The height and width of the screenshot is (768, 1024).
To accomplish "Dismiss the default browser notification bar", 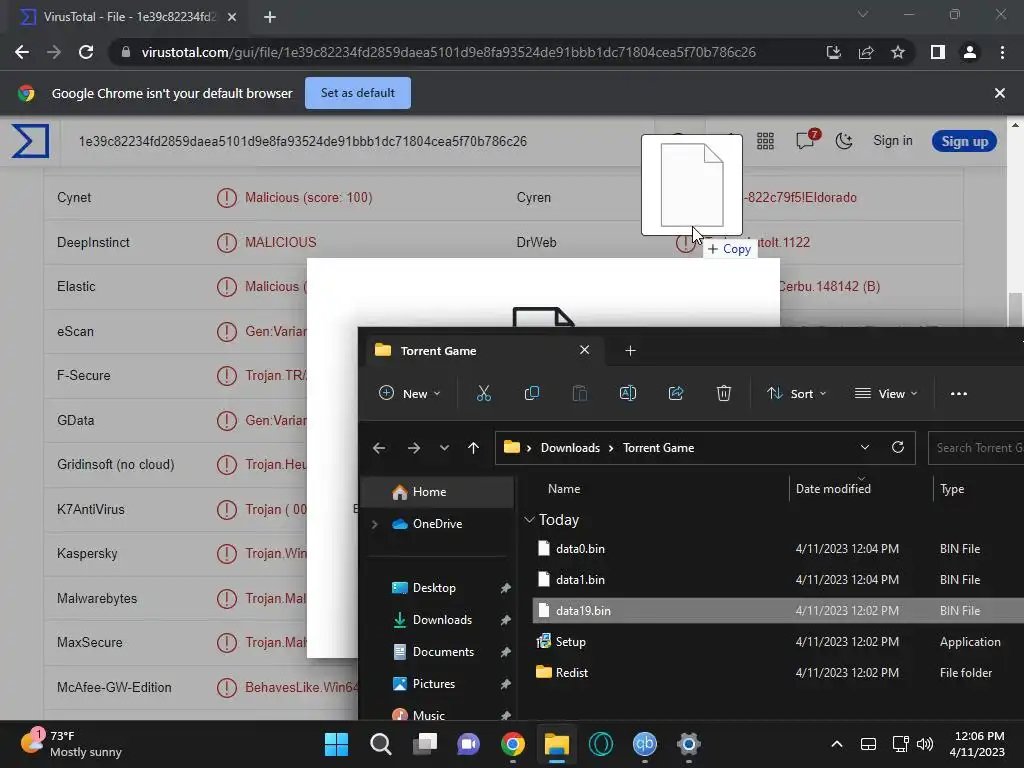I will [999, 93].
